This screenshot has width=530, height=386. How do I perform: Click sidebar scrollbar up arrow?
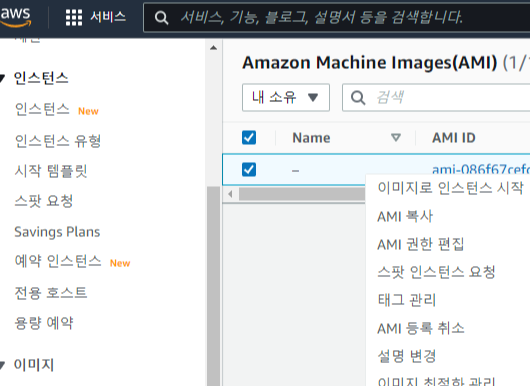click(x=213, y=48)
